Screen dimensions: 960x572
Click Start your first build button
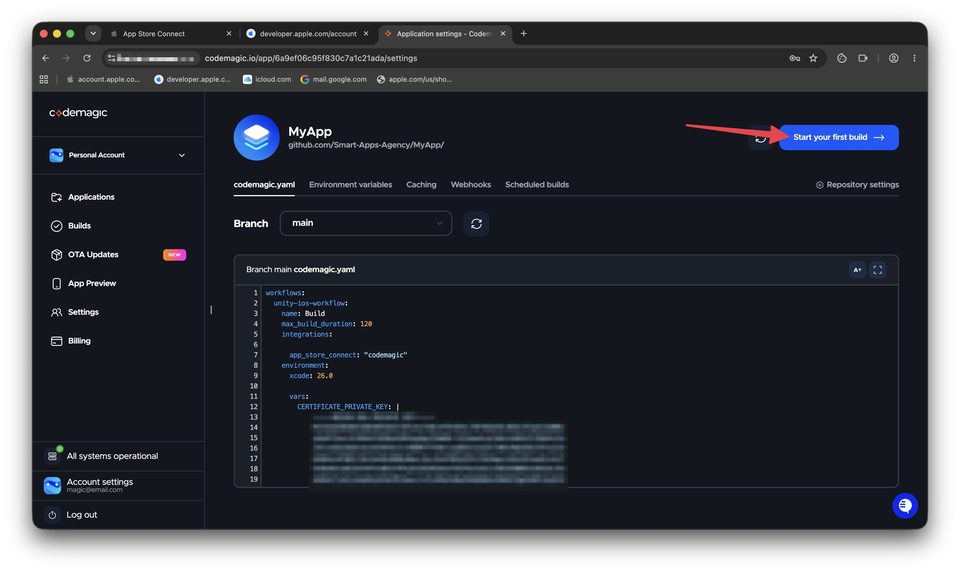coord(838,137)
